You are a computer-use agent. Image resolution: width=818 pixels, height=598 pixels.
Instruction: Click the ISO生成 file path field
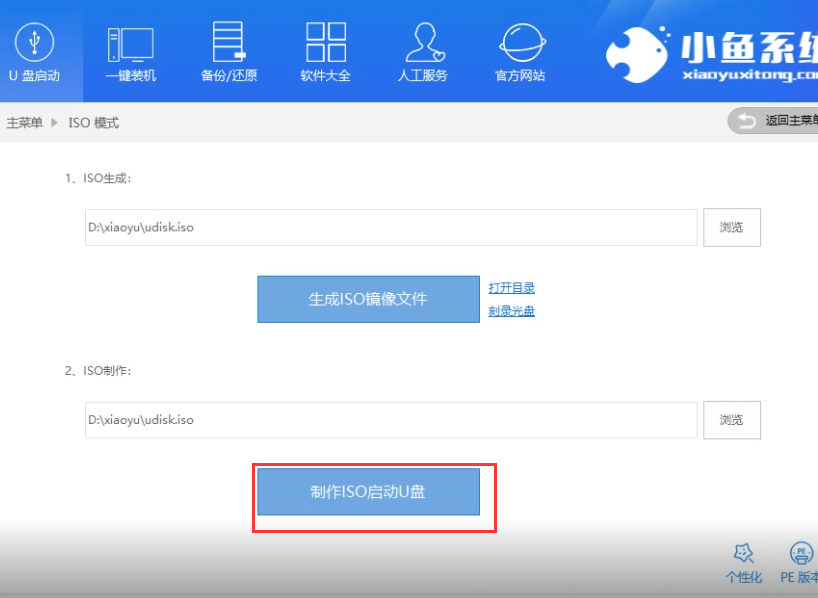coord(390,227)
